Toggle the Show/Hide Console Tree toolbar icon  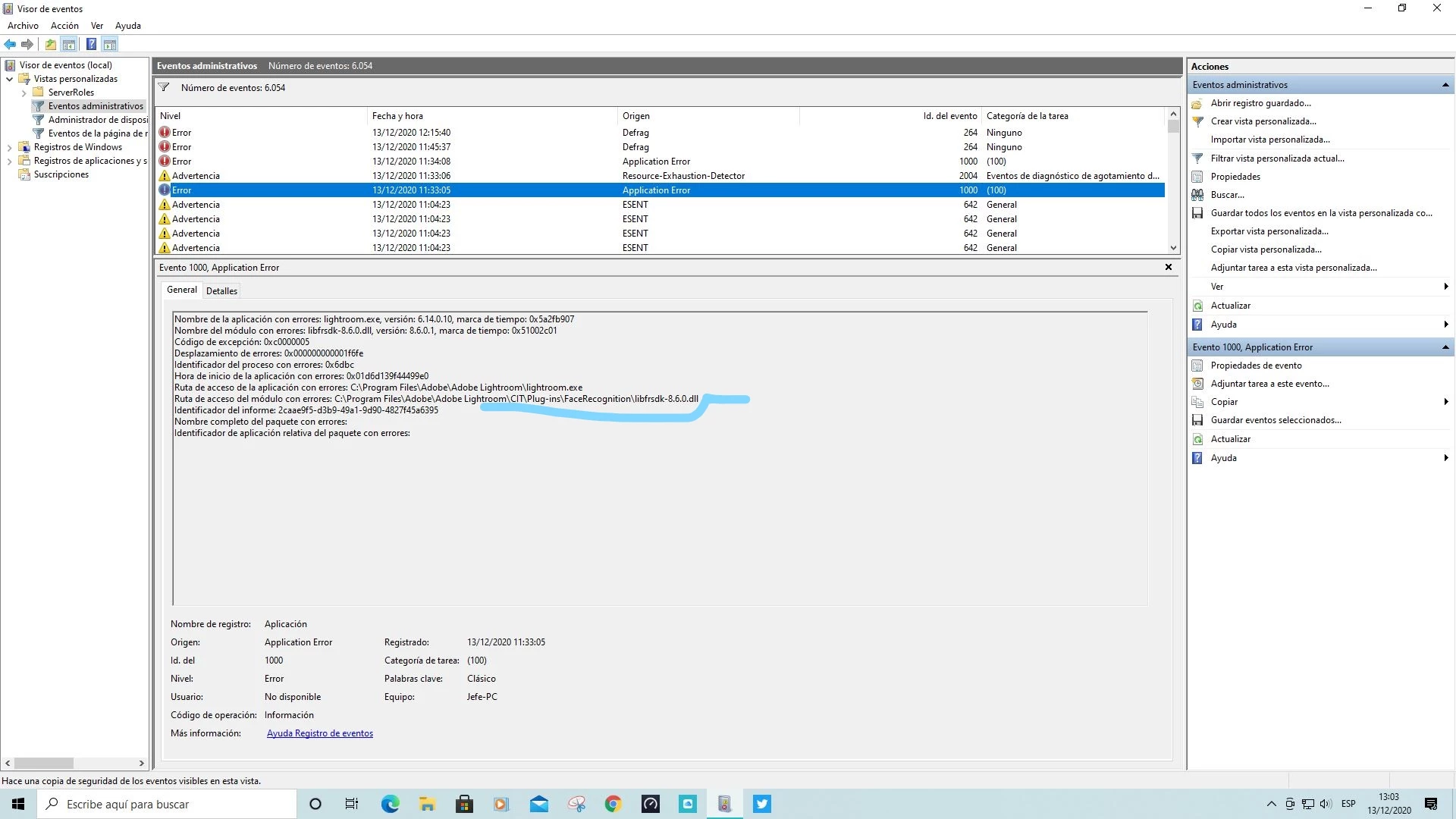69,44
